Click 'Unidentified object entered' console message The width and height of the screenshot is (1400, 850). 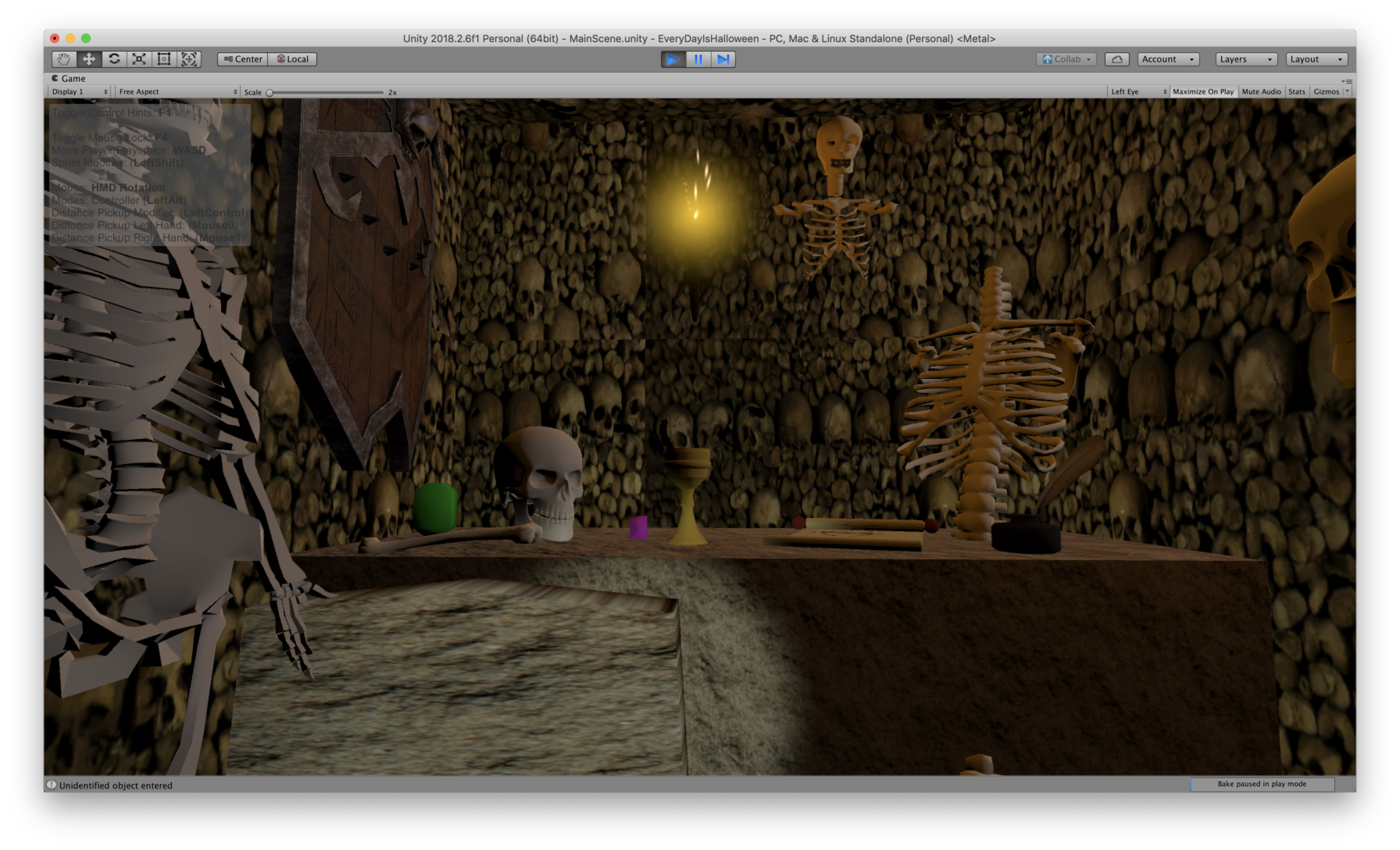point(116,786)
